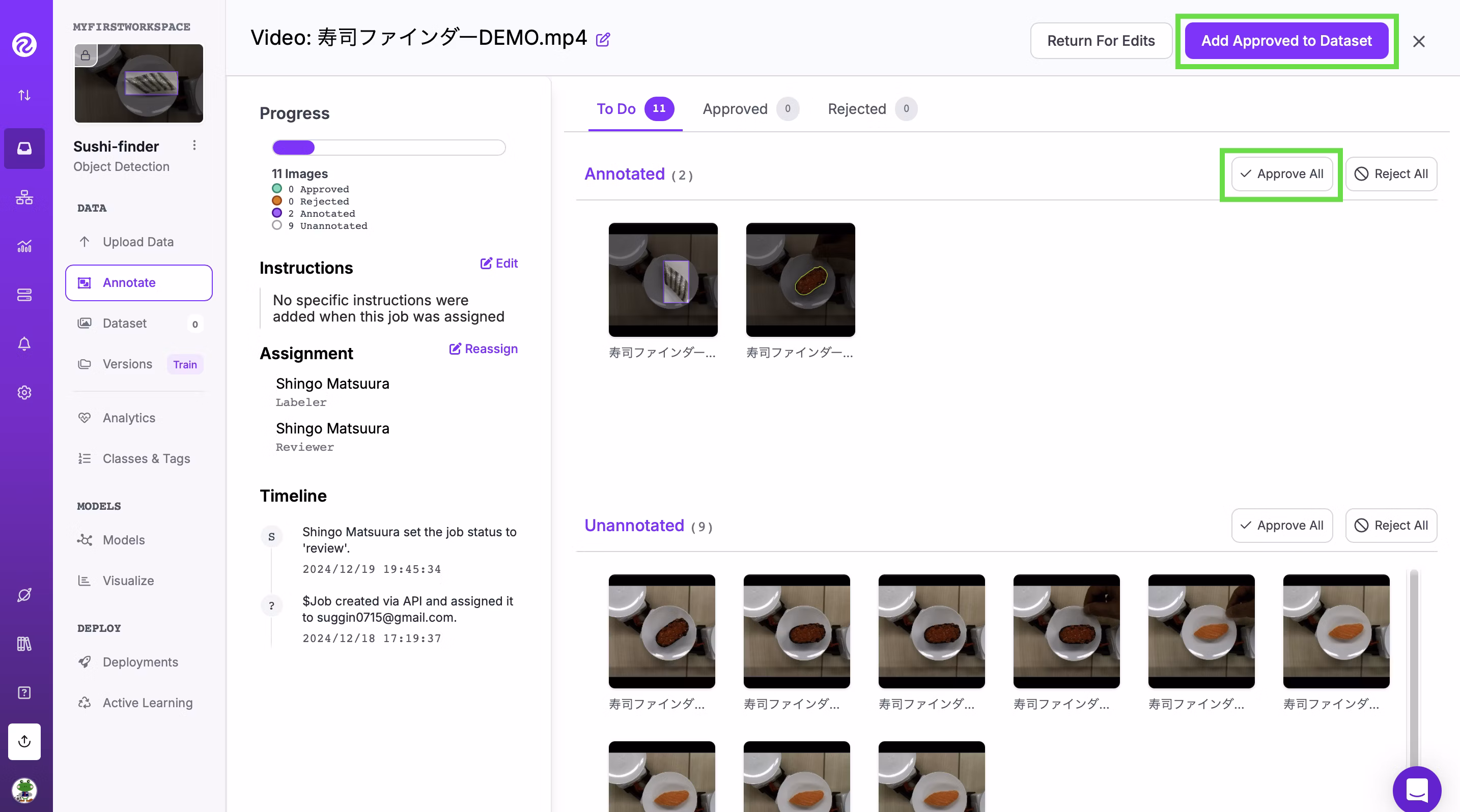Click orange Rejected legend dot
The image size is (1460, 812).
pyautogui.click(x=276, y=200)
